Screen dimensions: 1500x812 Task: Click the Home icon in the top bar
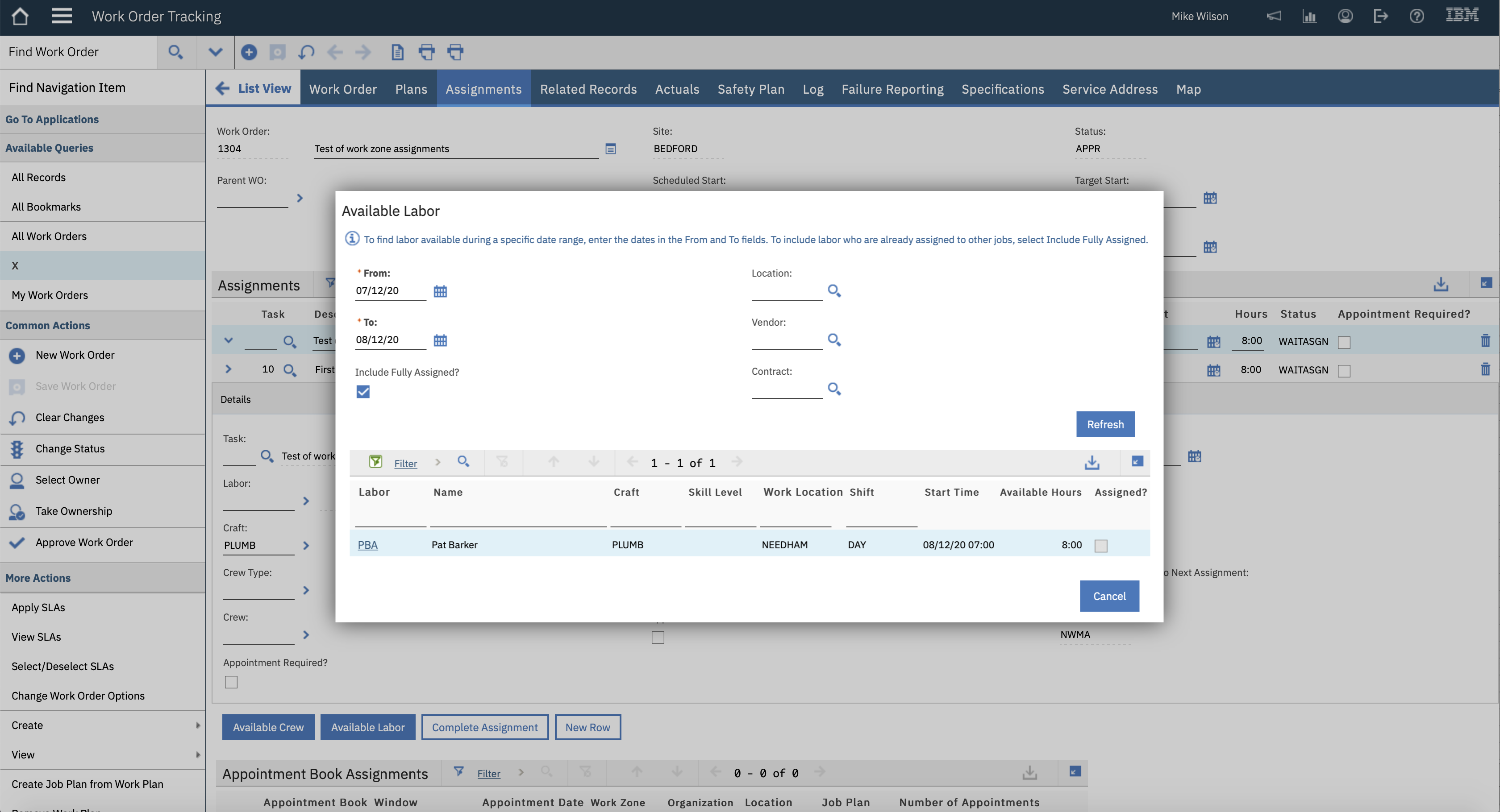tap(20, 16)
